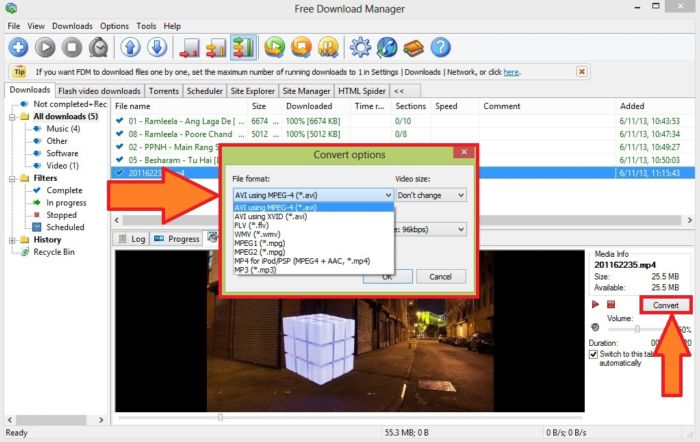This screenshot has width=700, height=442.
Task: Follow the 'here' link in tip
Action: (511, 72)
